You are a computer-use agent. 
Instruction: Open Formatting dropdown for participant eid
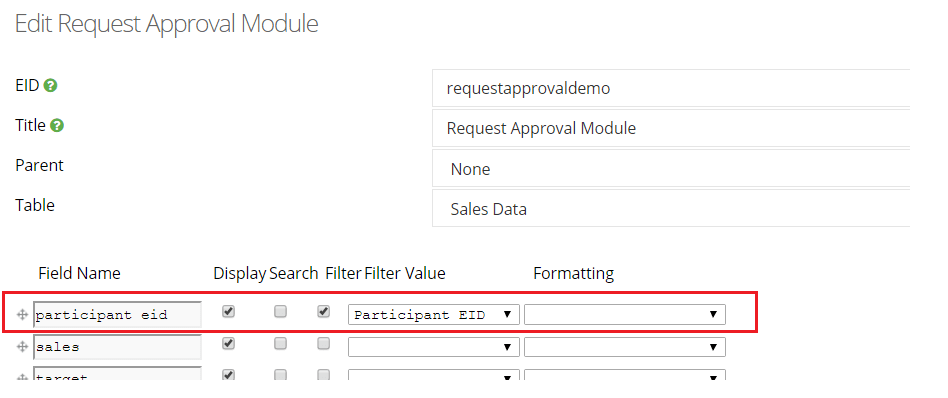[x=625, y=315]
